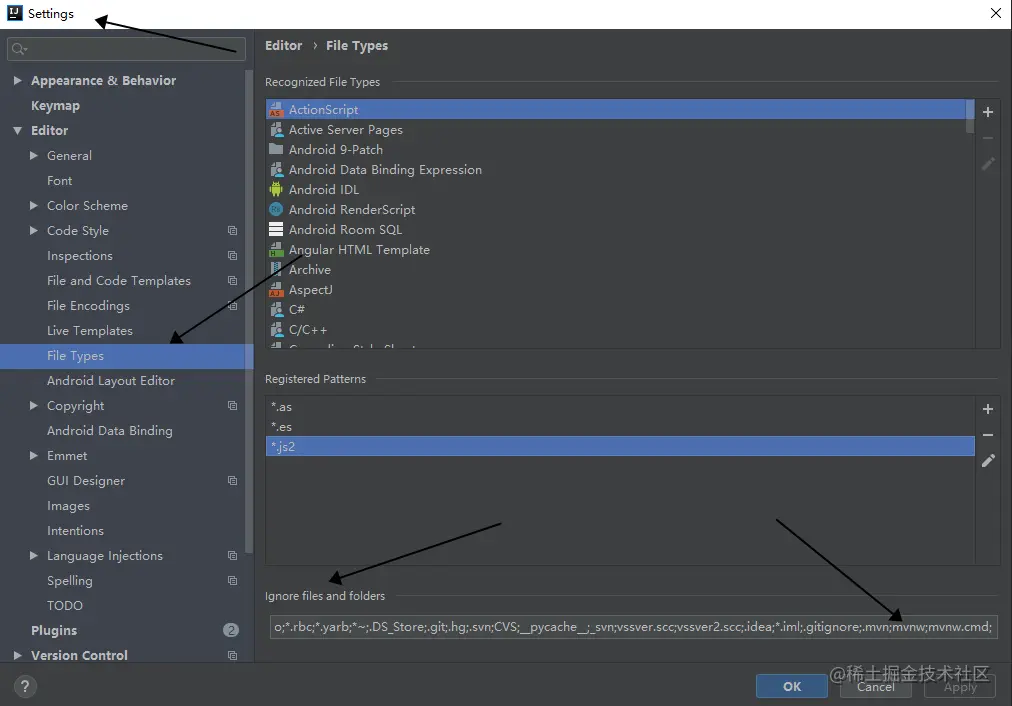The width and height of the screenshot is (1012, 706).
Task: Click the Angular HTML Template icon
Action: point(276,250)
